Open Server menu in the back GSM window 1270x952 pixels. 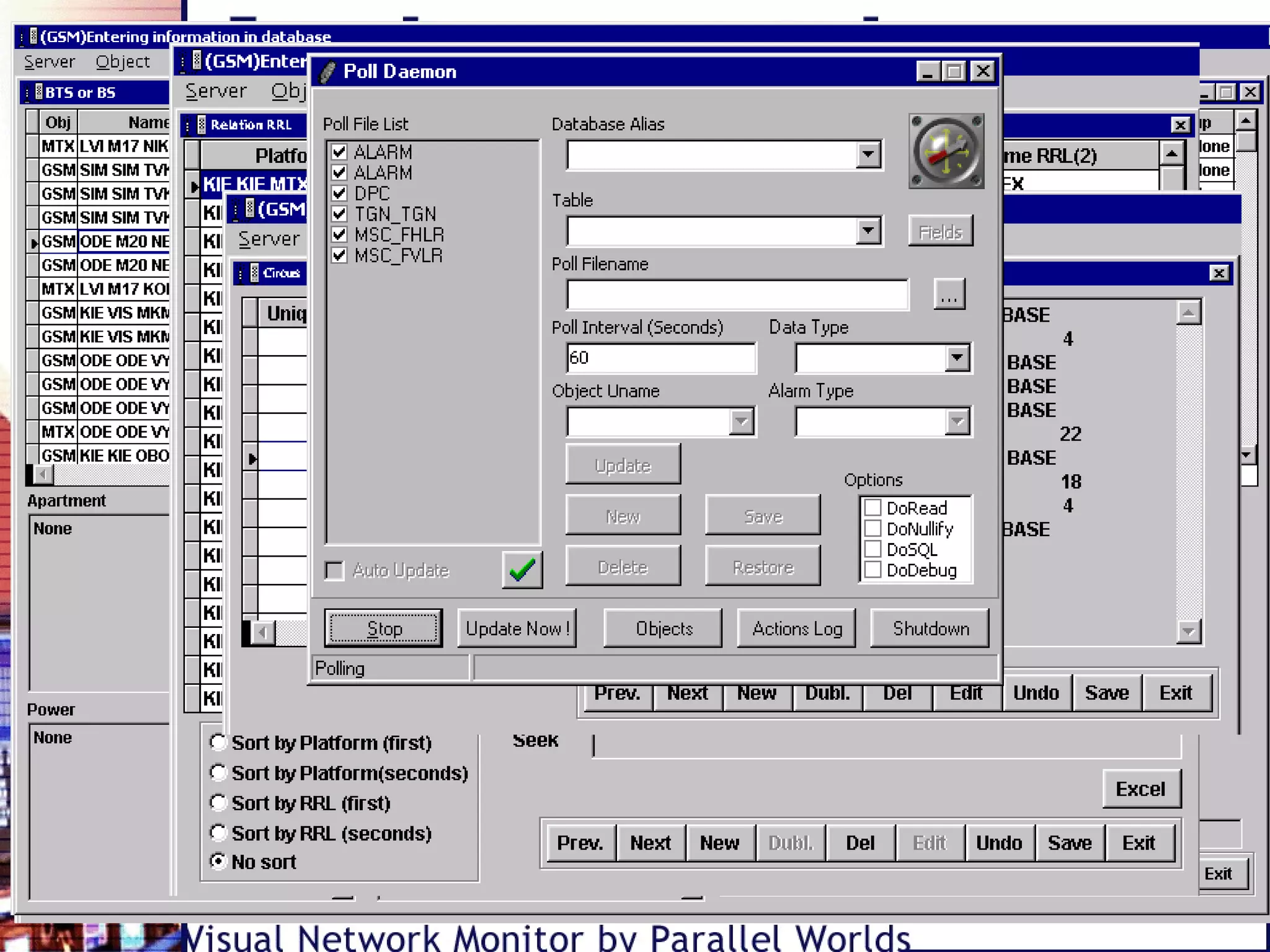[49, 62]
